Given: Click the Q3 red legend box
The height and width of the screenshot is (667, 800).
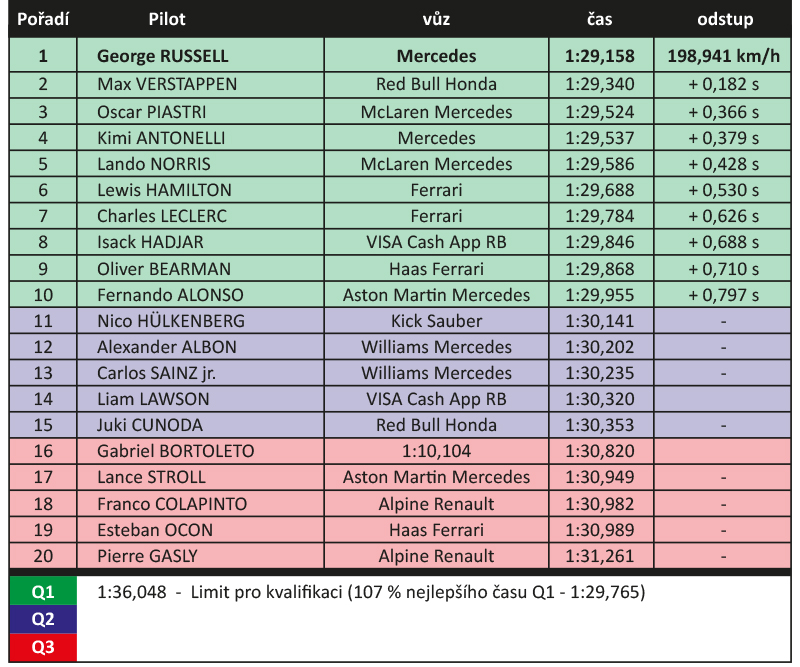Looking at the screenshot, I should (42, 647).
